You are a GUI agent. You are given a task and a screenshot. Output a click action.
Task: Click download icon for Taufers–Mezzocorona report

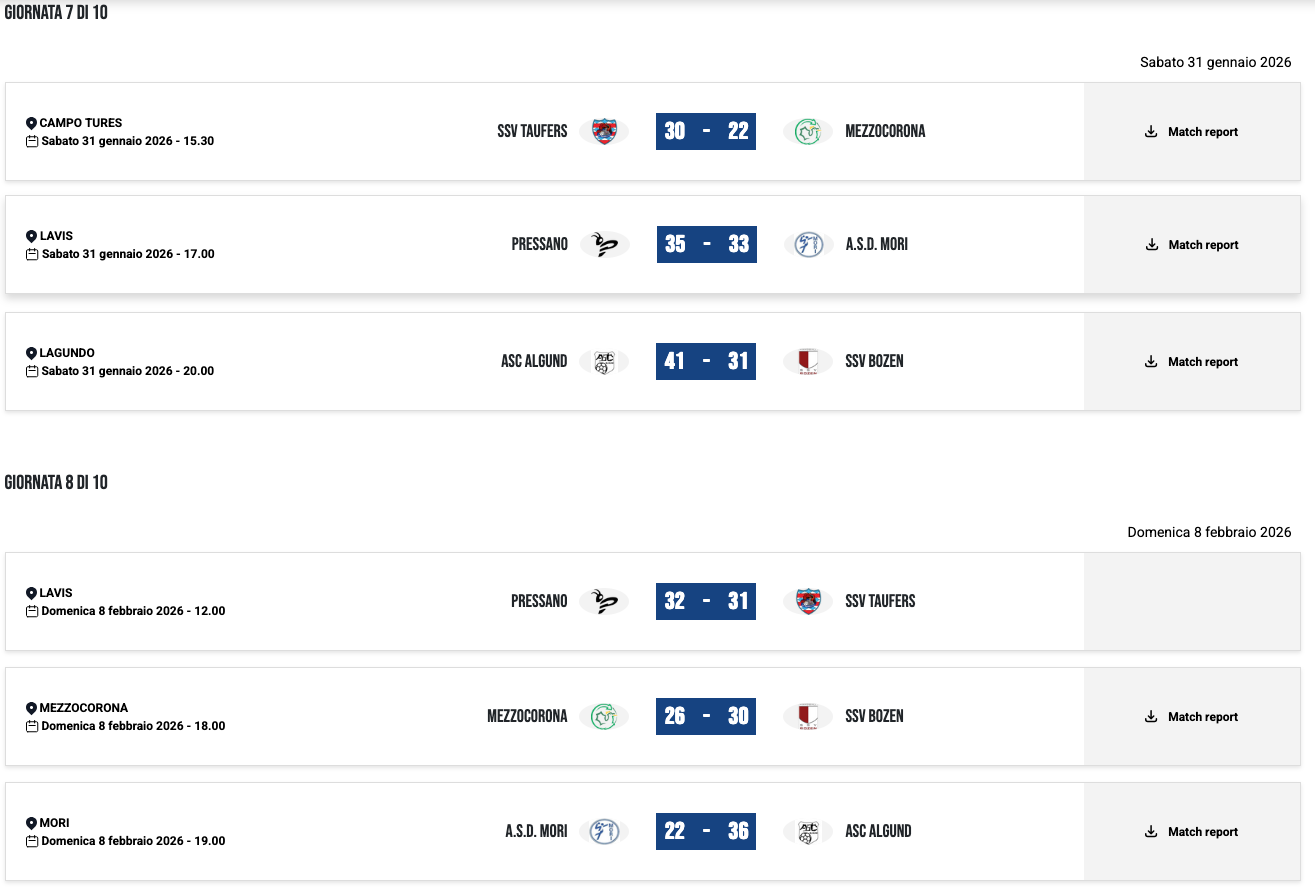pos(1151,131)
